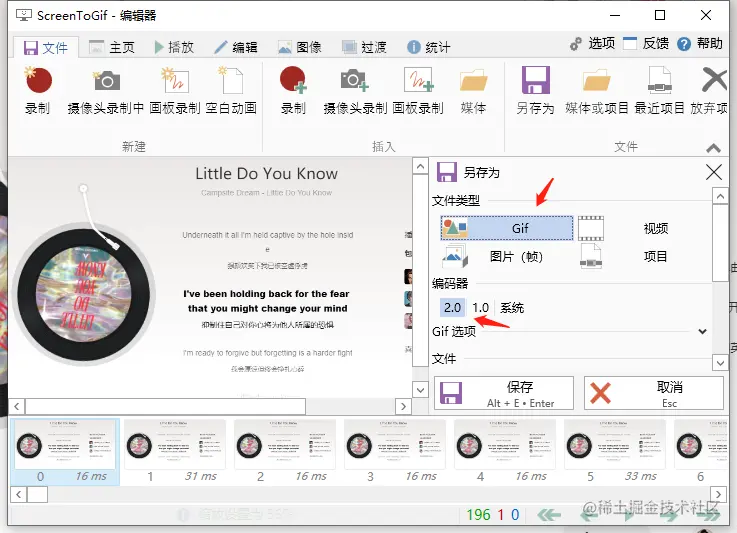
Task: Open the 摄像头录制中 webcam recorder in the 新建 group
Action: coord(106,91)
